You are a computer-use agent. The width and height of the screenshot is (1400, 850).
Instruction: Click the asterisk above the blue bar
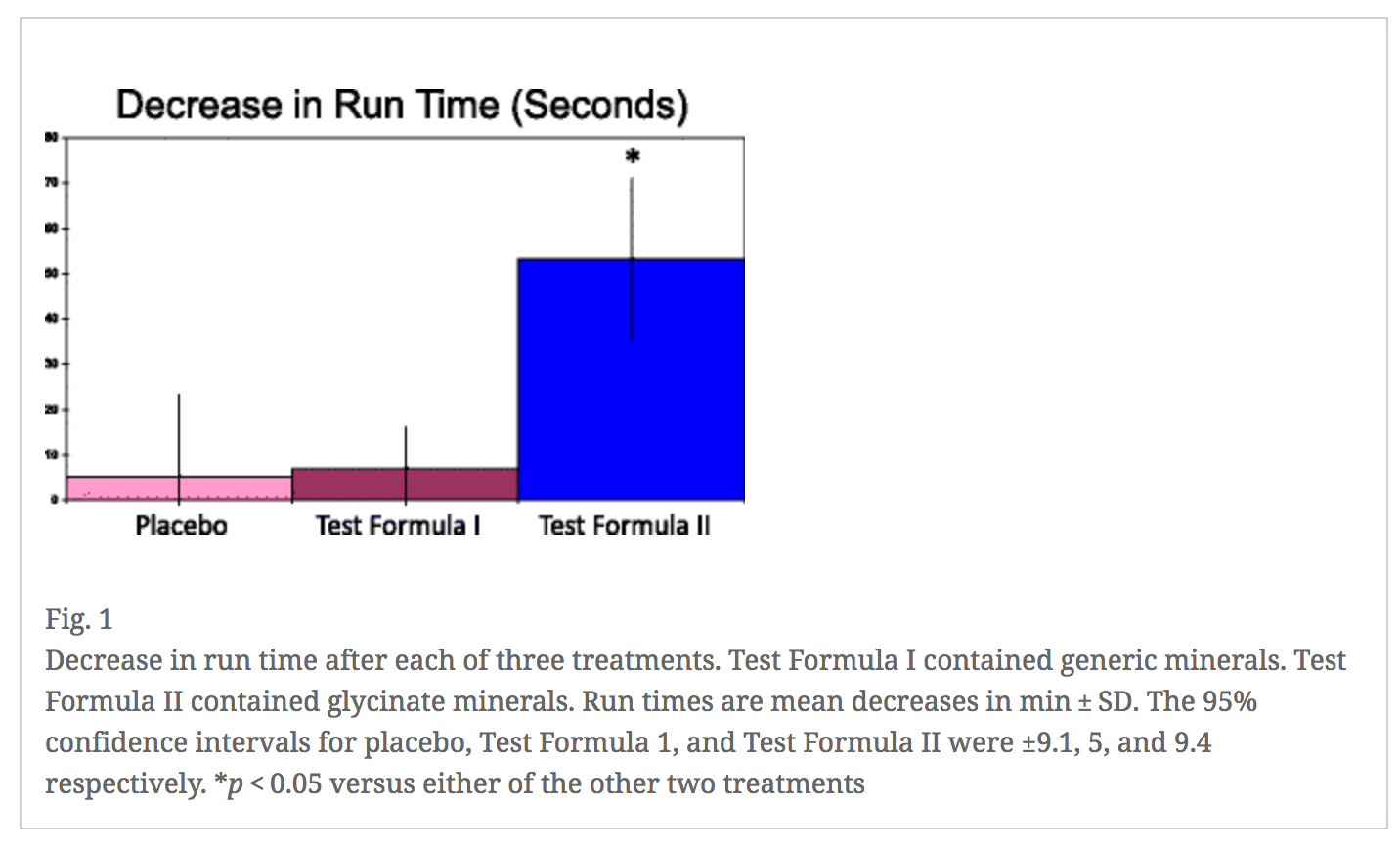click(x=633, y=157)
